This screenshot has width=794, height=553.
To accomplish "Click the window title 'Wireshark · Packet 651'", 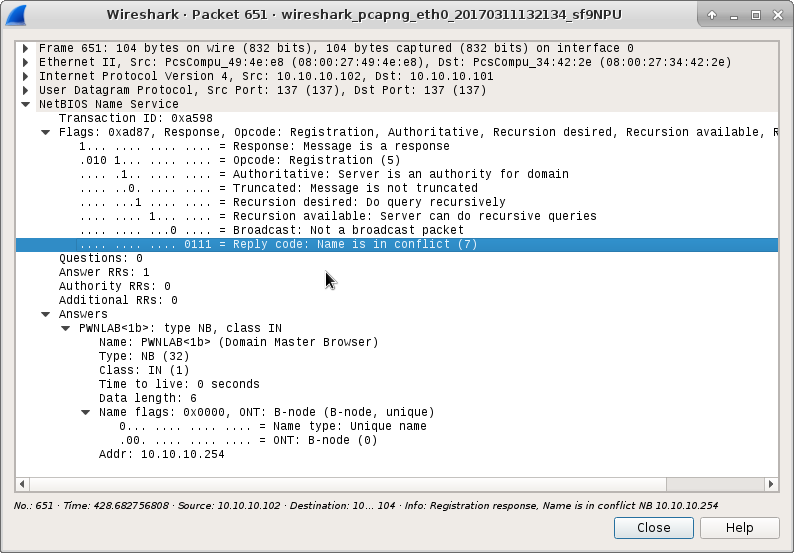I will [364, 15].
